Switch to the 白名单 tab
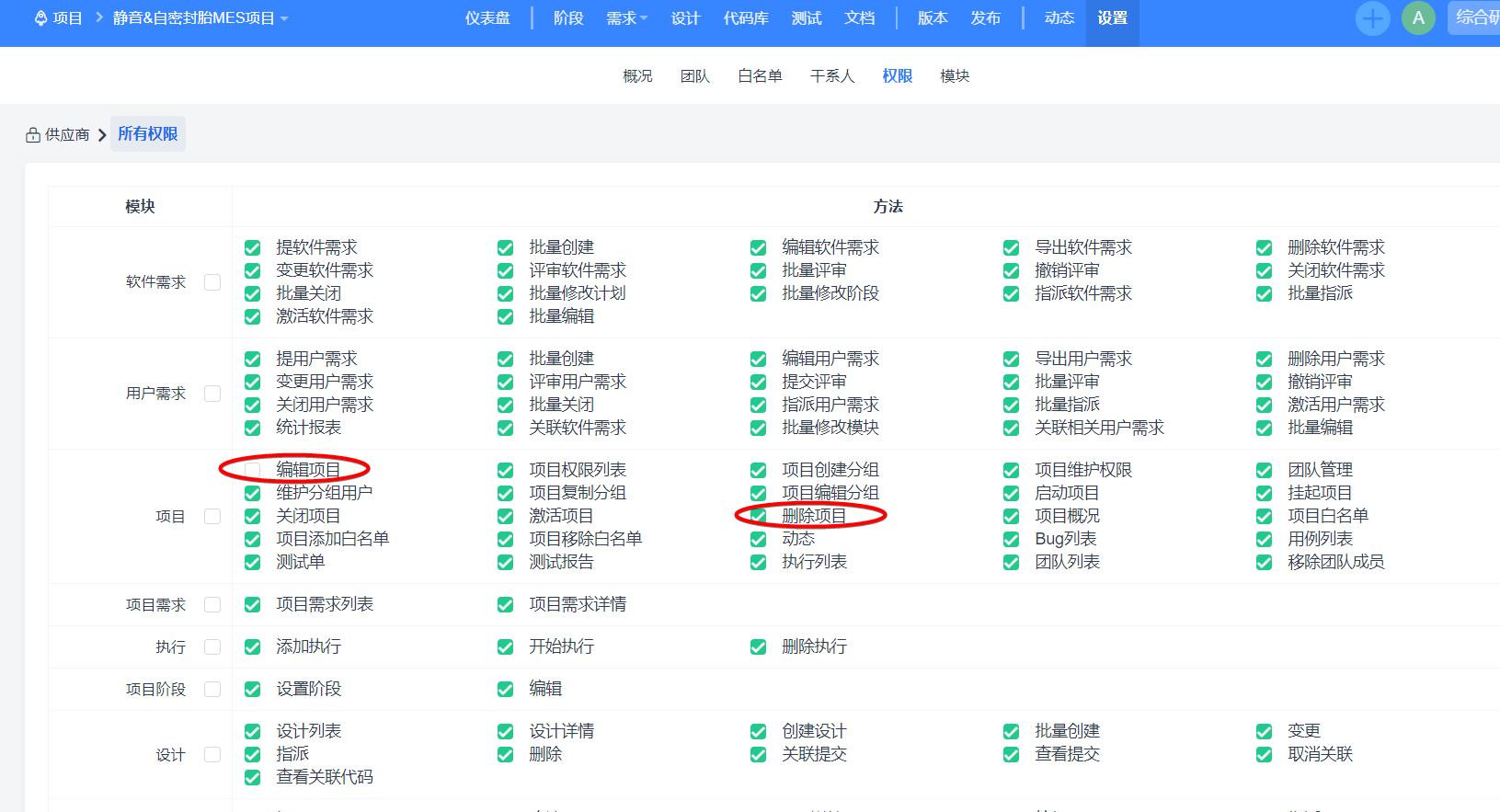This screenshot has height=812, width=1500. click(760, 76)
